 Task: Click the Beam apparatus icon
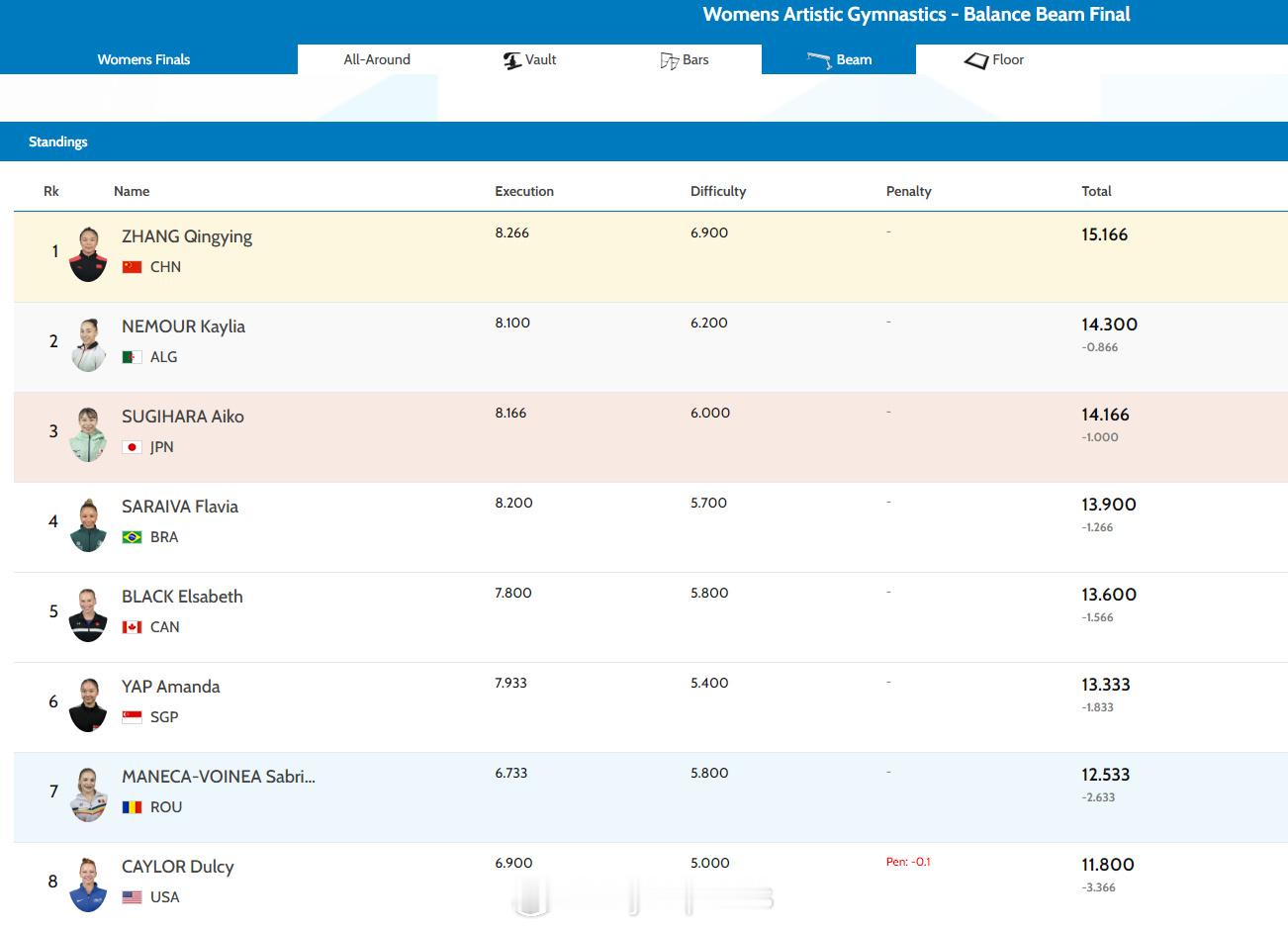(x=819, y=60)
